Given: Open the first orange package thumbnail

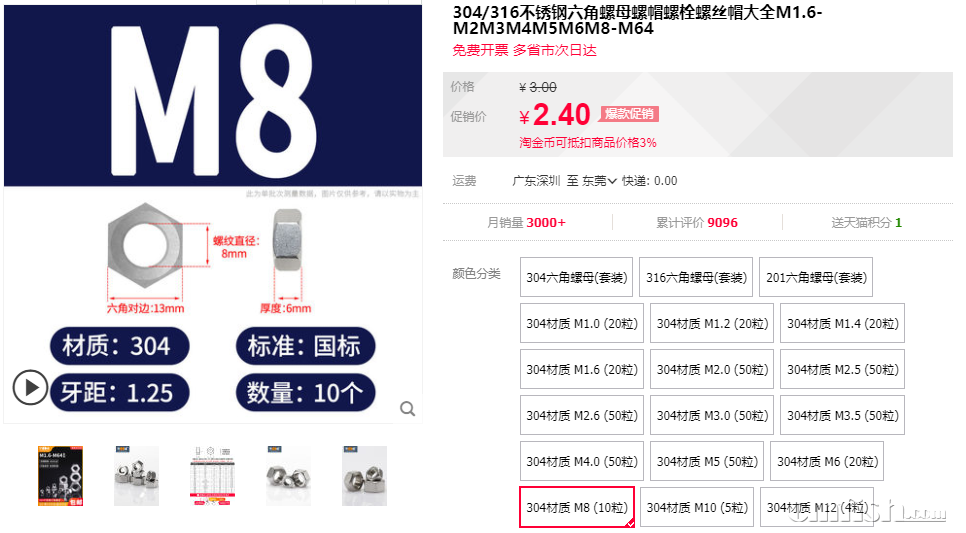Looking at the screenshot, I should [x=60, y=476].
